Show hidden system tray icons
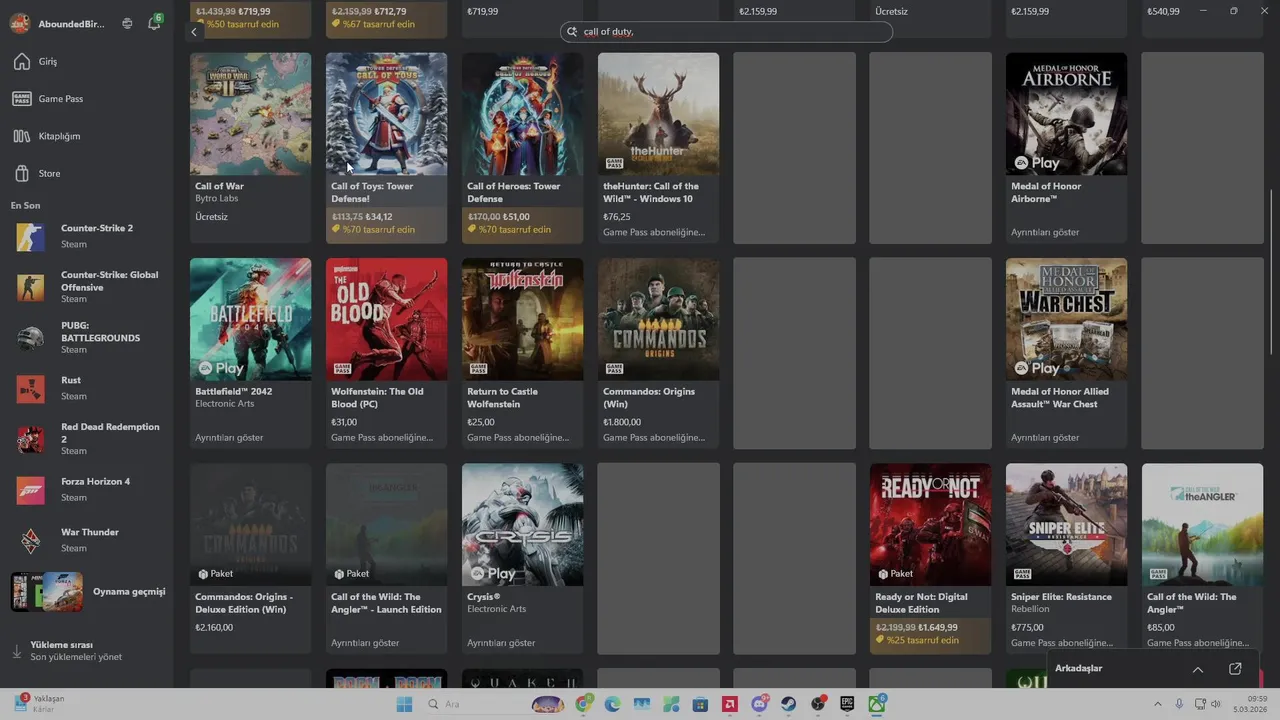The image size is (1280, 720). (x=1158, y=704)
